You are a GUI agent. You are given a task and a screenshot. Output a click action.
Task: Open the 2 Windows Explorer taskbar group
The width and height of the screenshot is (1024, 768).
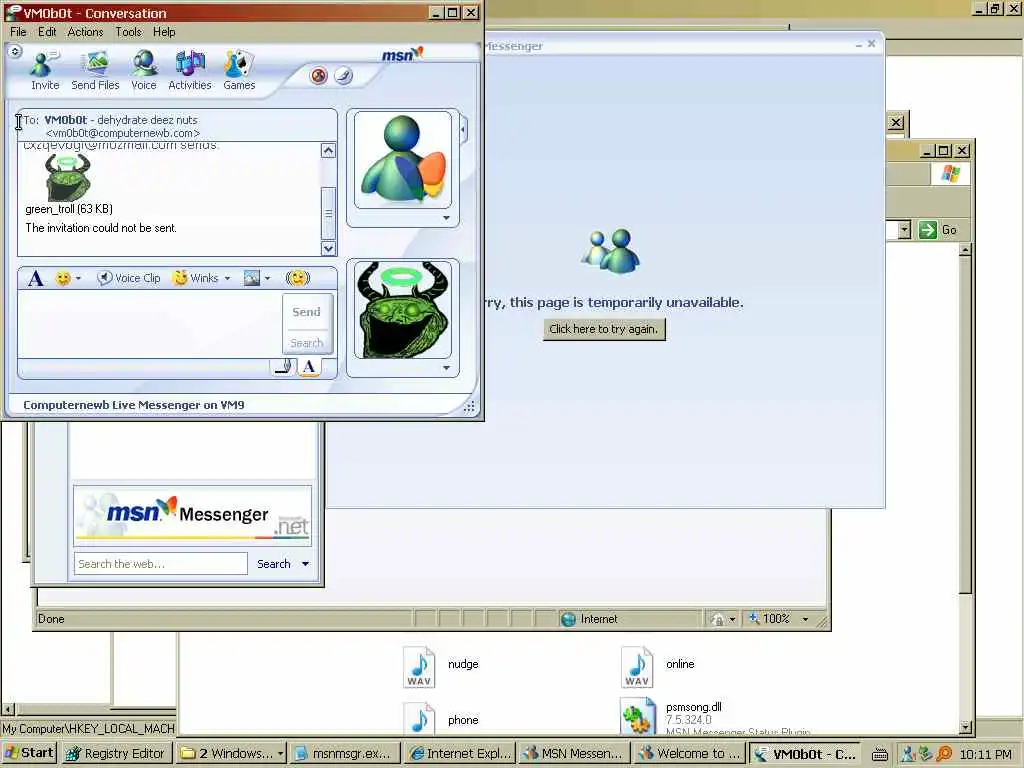231,754
